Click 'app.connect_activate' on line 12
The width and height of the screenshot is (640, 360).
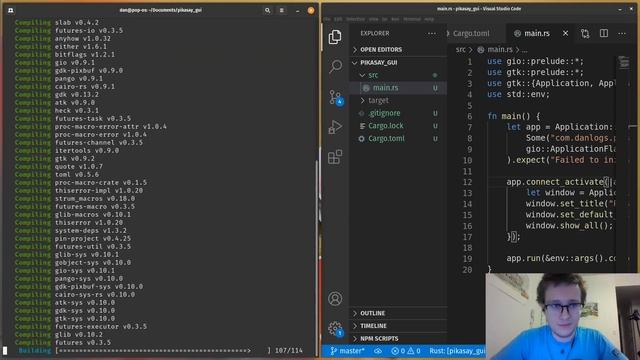[555, 182]
